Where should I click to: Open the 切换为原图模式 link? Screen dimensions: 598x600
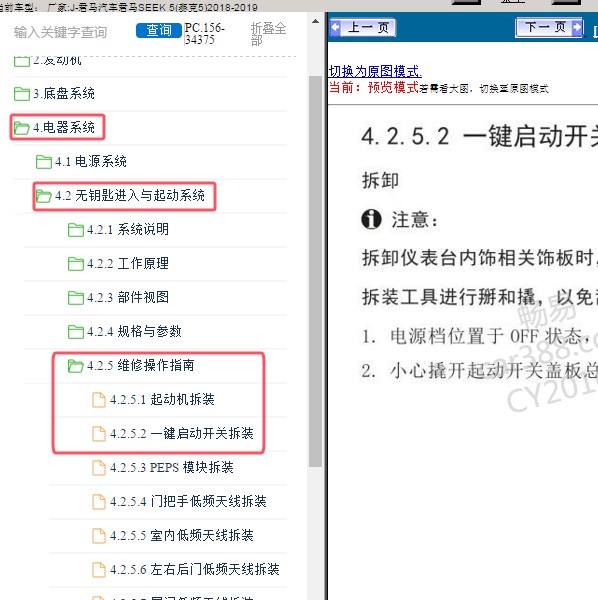pos(375,71)
